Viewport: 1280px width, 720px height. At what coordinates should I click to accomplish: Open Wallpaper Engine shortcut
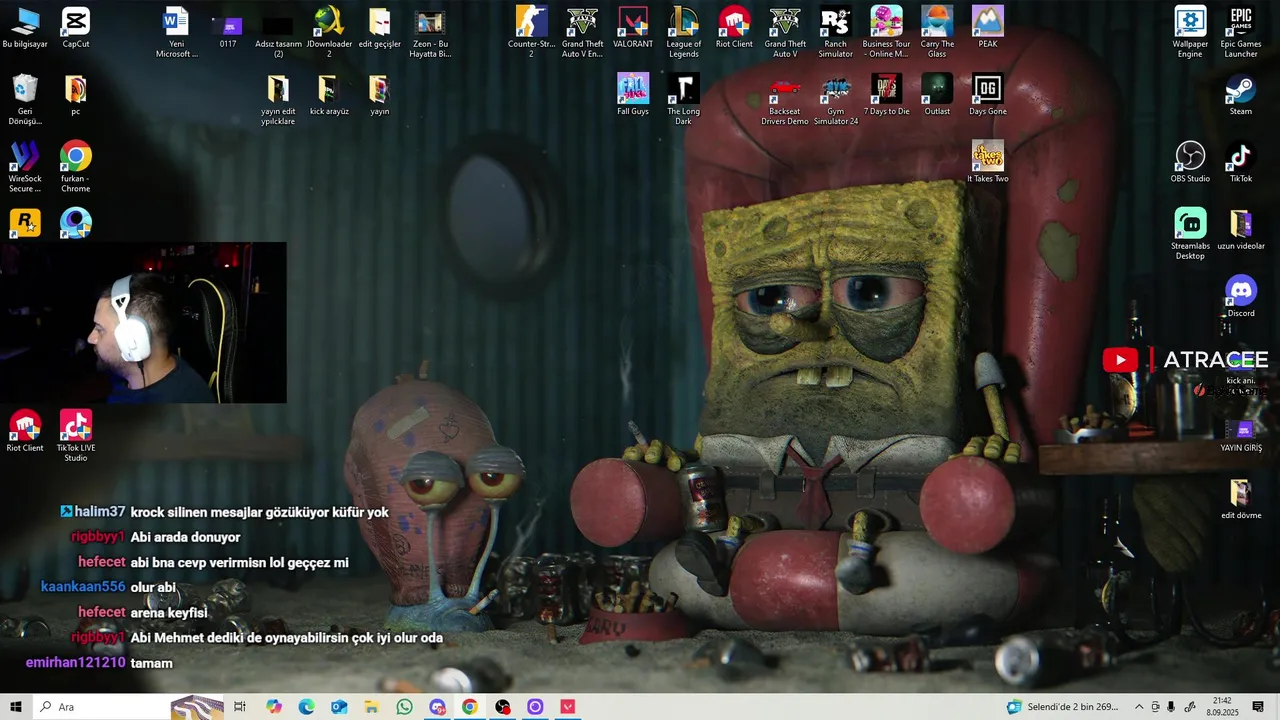pyautogui.click(x=1190, y=33)
